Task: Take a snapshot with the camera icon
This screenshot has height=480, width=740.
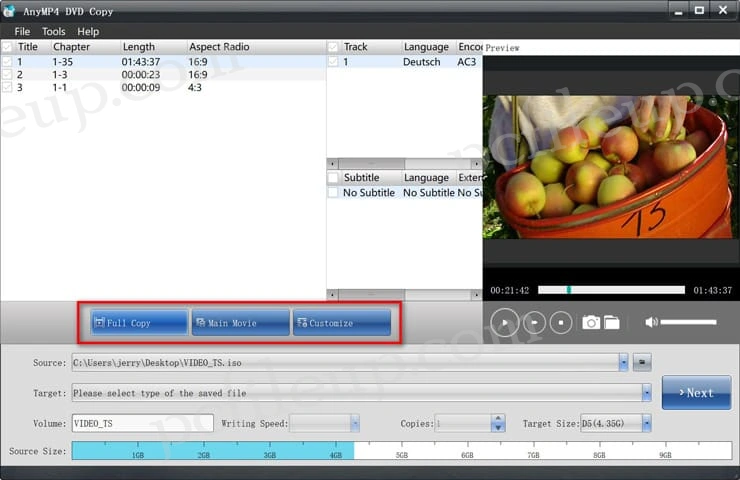Action: 591,322
